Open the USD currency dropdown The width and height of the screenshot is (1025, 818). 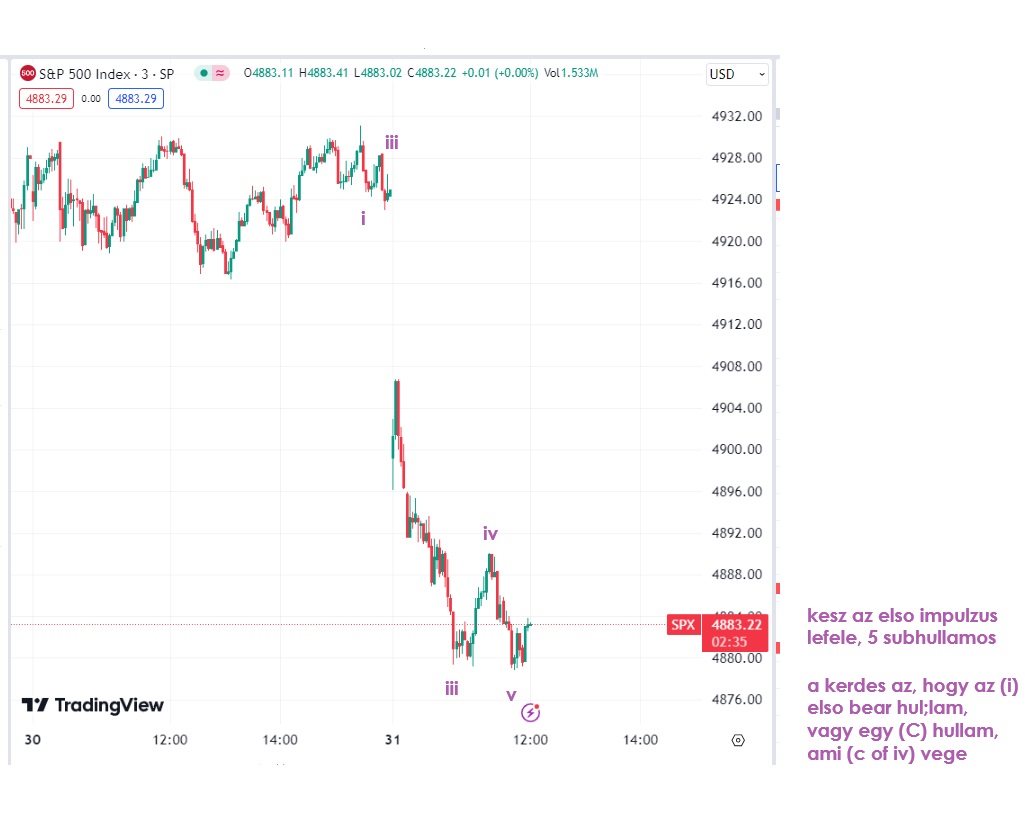coord(737,74)
